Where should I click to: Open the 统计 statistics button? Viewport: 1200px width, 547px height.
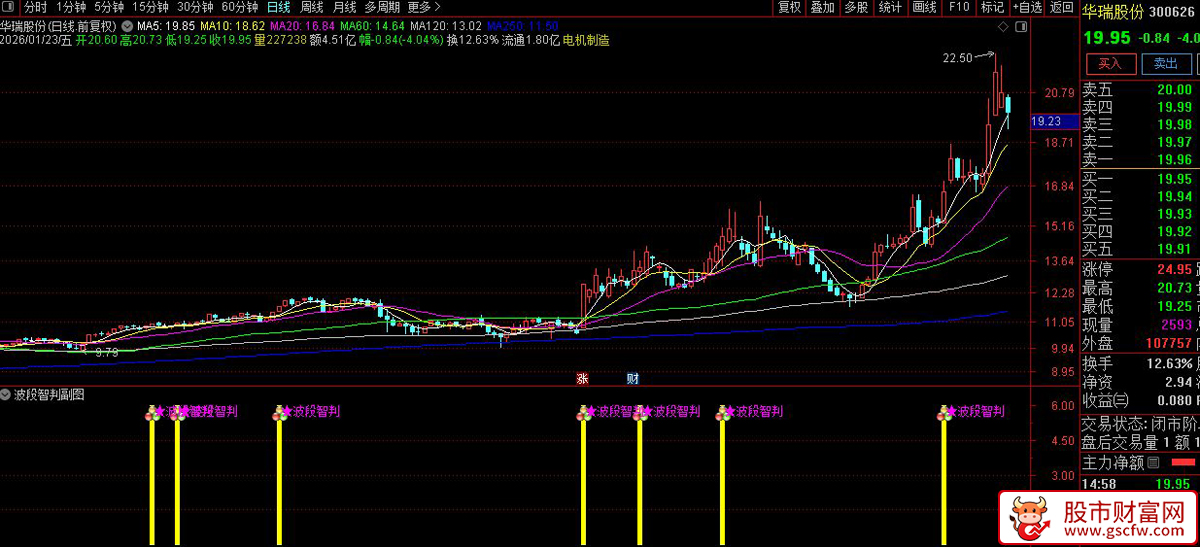(890, 7)
